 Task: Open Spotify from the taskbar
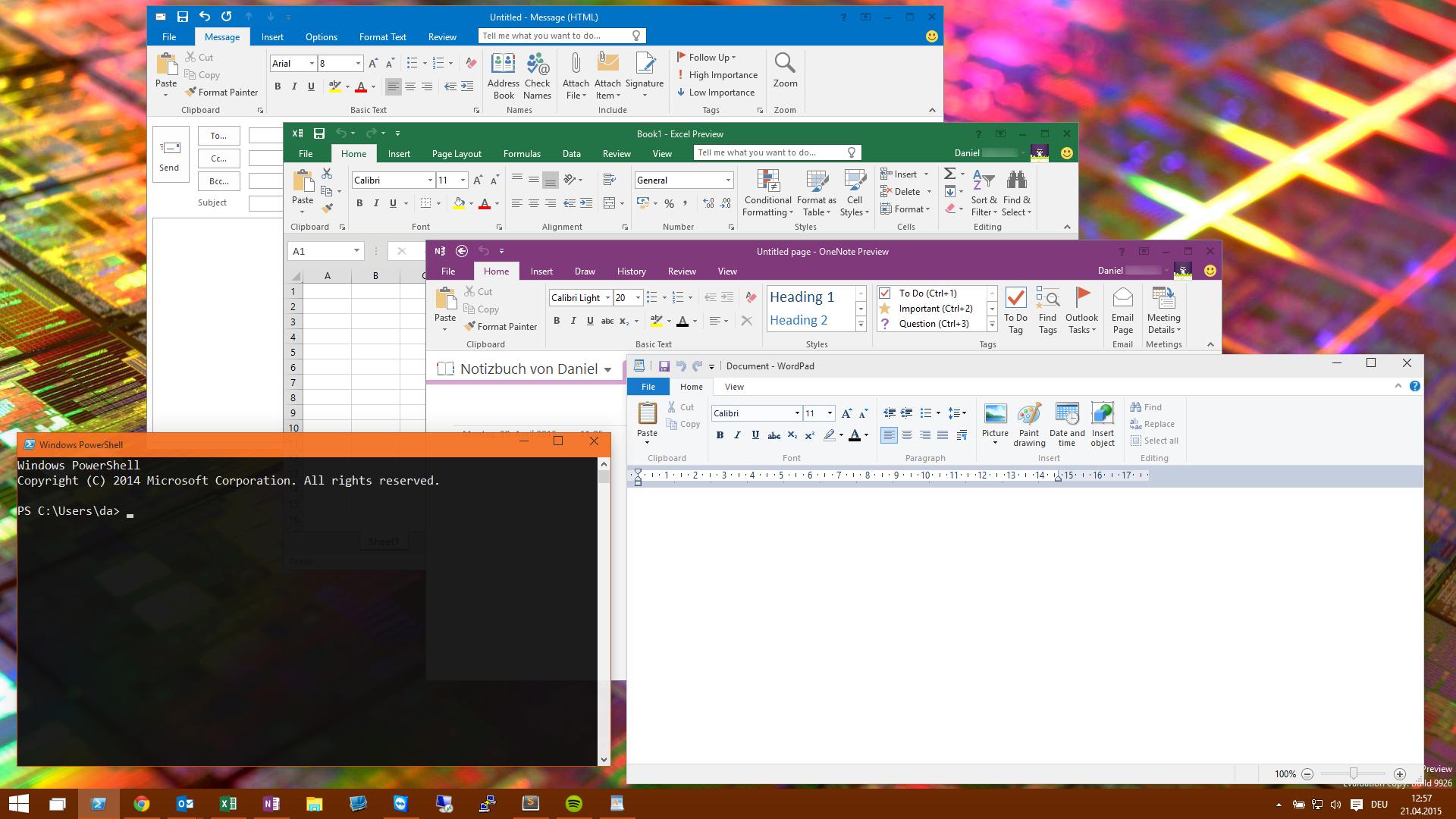pos(574,803)
